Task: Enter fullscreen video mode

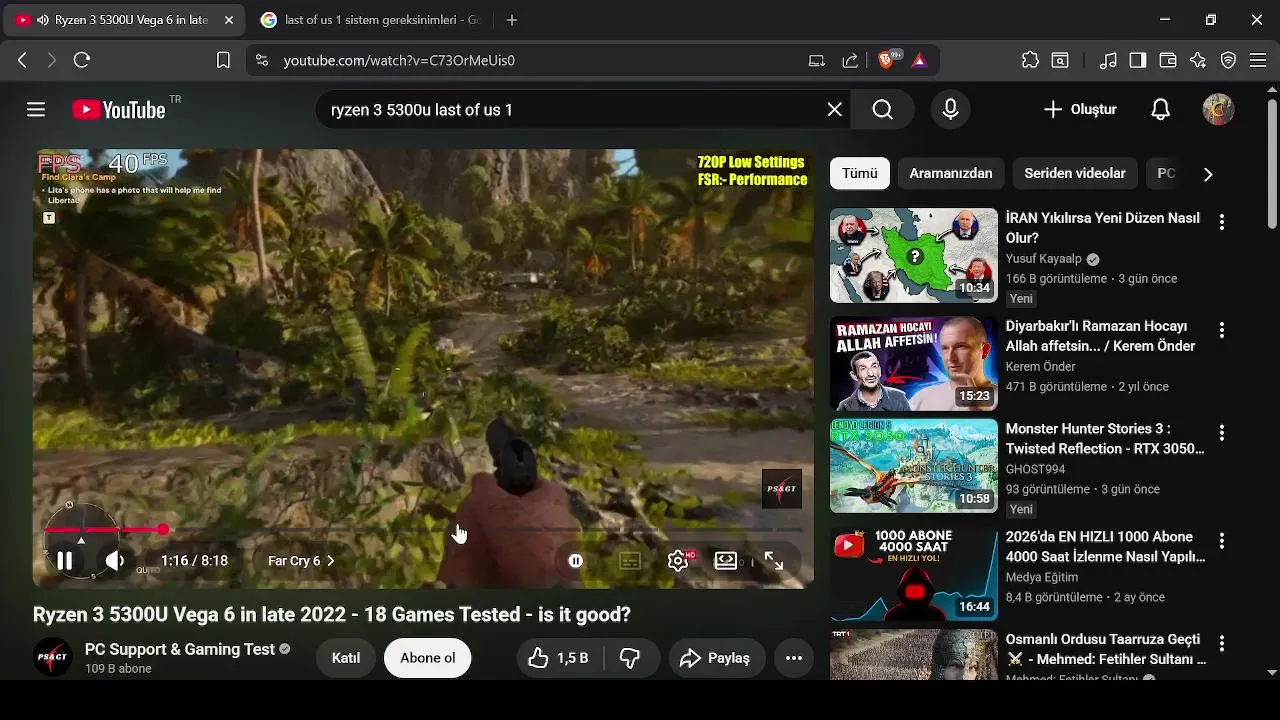Action: (x=774, y=561)
